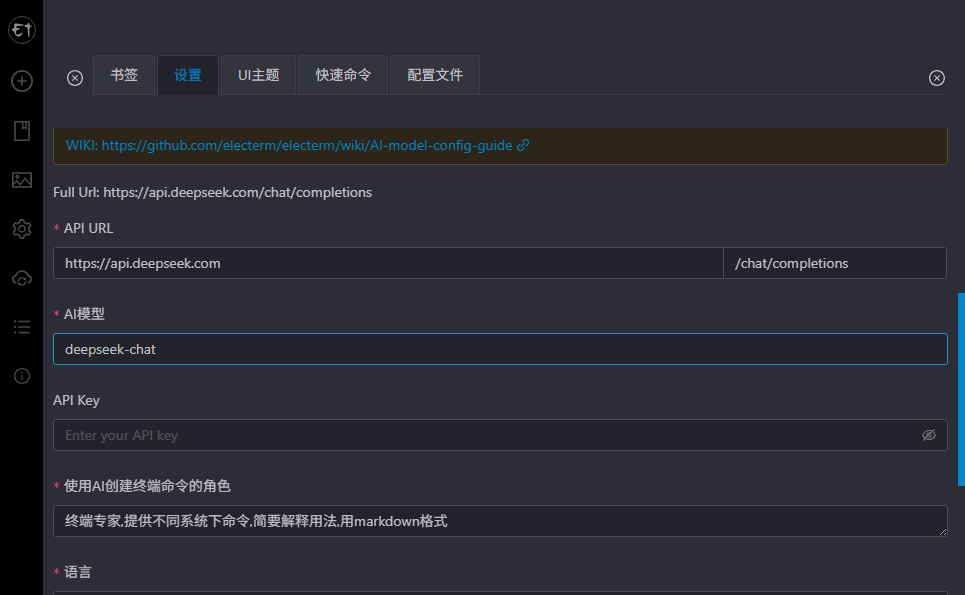Open sync settings via the cloud icon

[x=21, y=278]
